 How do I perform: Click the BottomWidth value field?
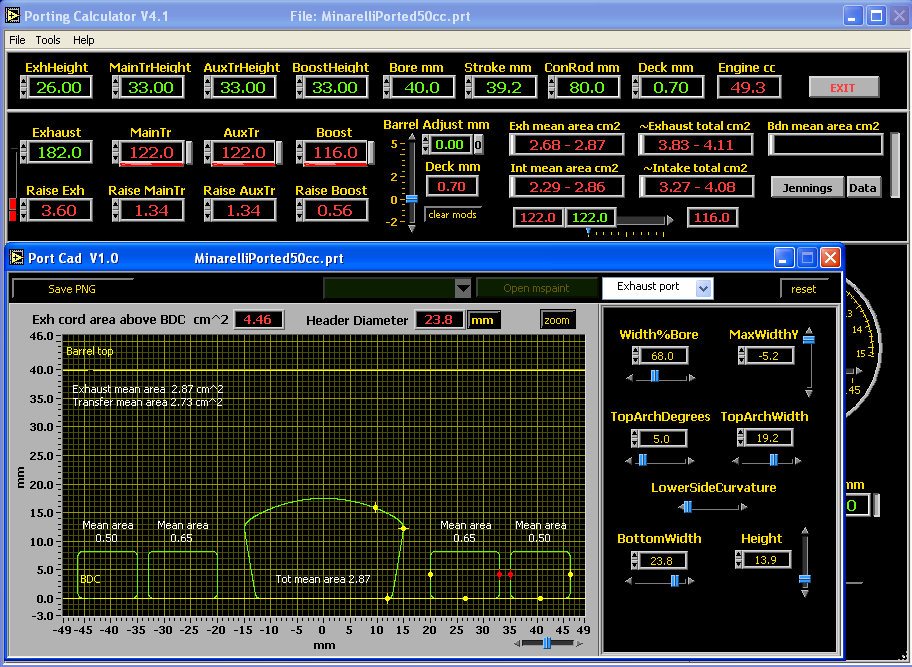coord(662,561)
